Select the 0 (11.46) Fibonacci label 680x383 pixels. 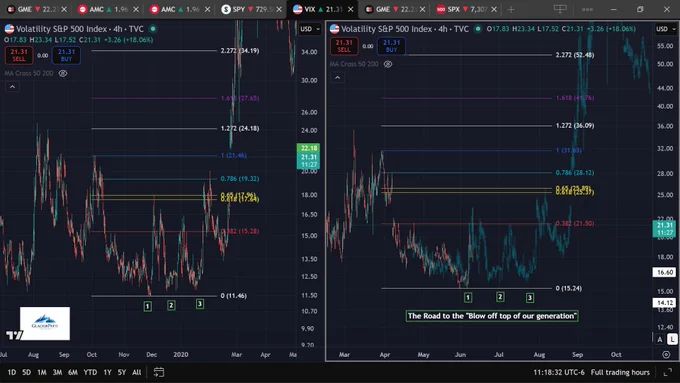point(233,296)
